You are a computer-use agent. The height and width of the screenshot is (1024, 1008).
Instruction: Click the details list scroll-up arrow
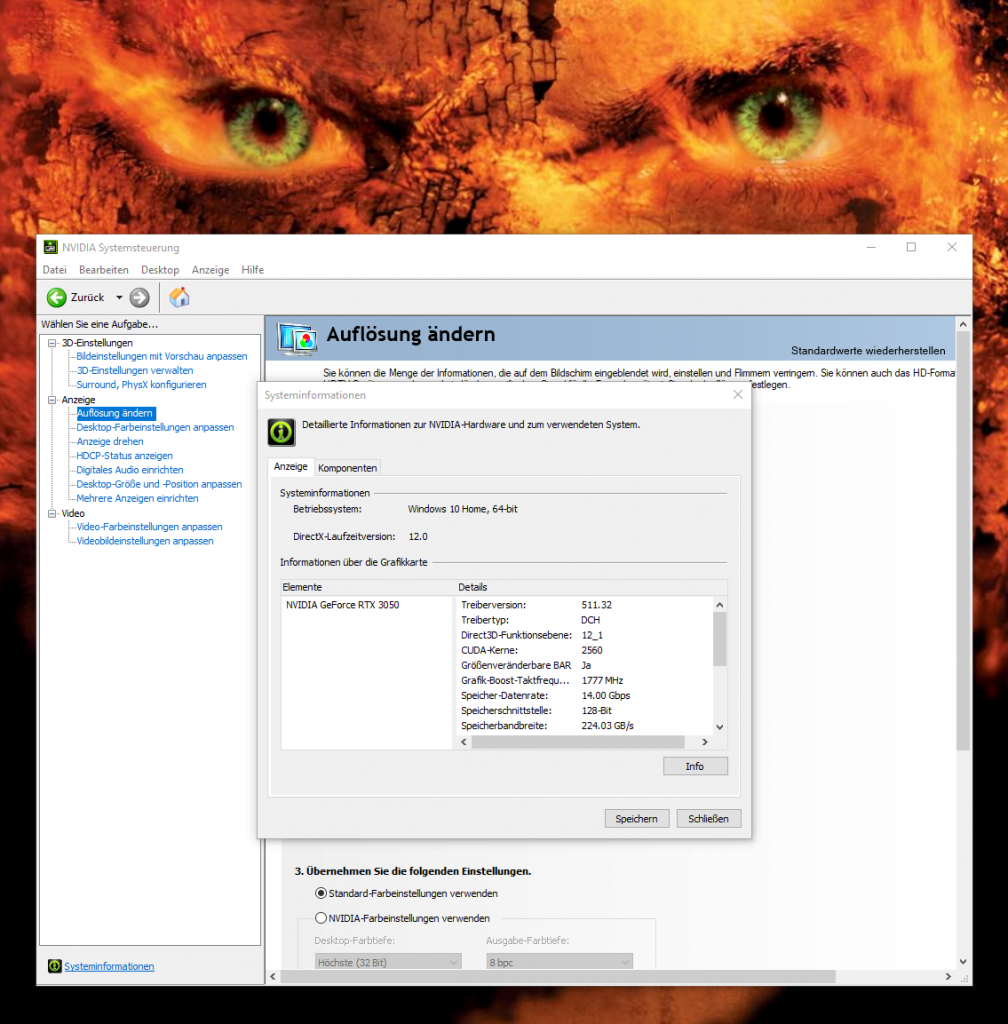tap(719, 605)
